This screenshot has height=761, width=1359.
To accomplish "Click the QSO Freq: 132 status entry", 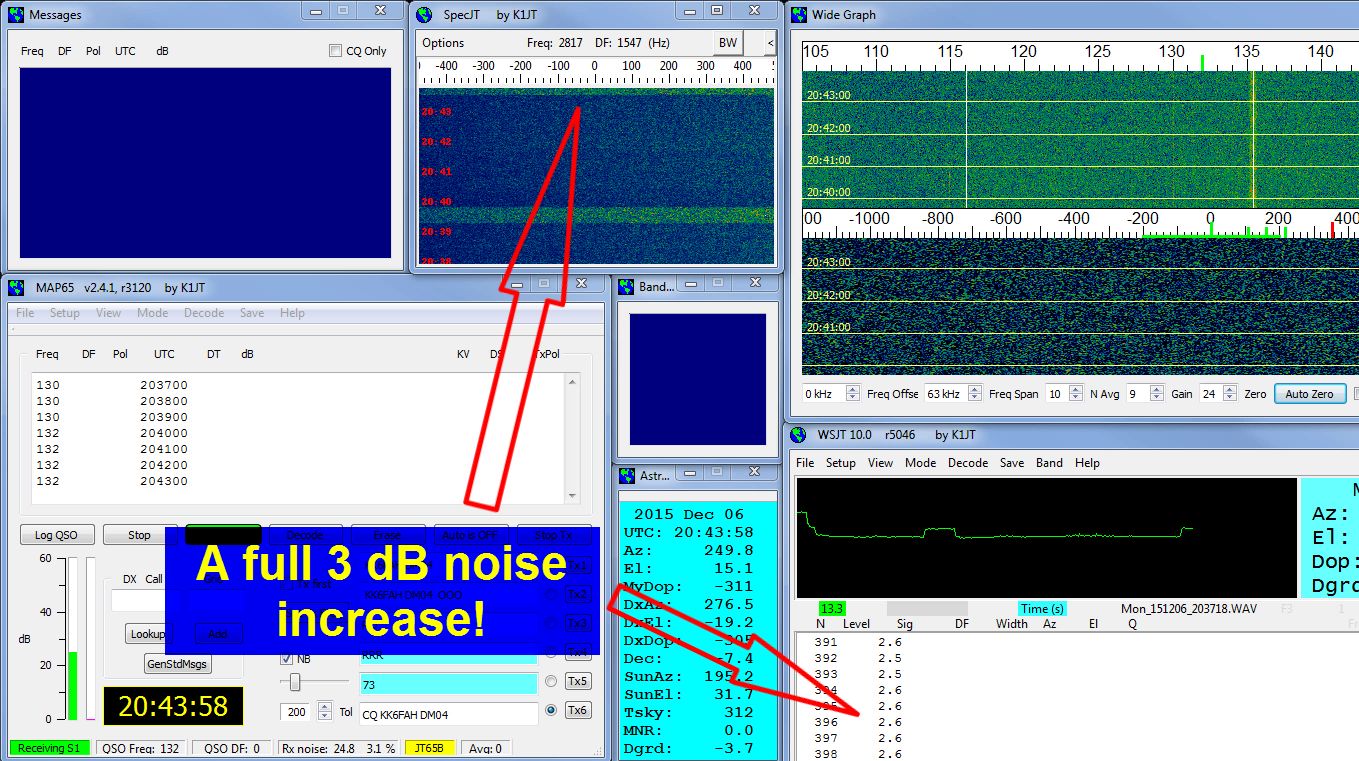I will pyautogui.click(x=141, y=748).
